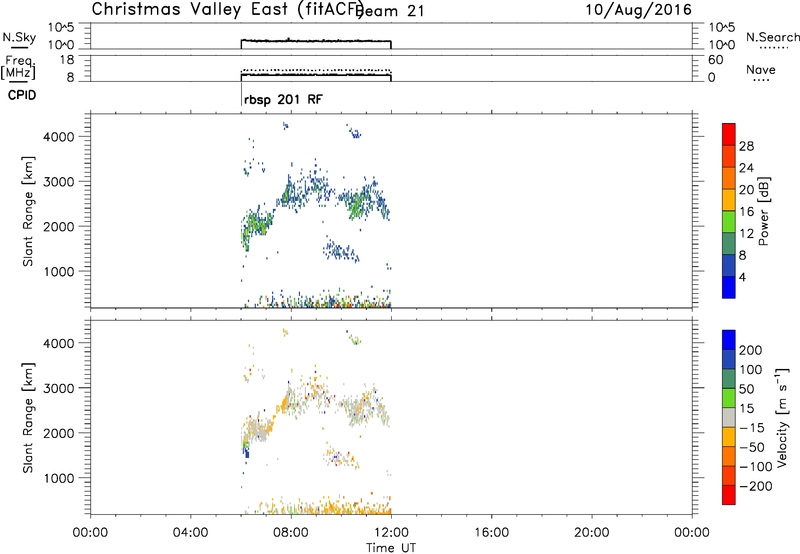Image resolution: width=800 pixels, height=554 pixels.
Task: Select the '1000' tick on Velocity panel
Action: [59, 478]
